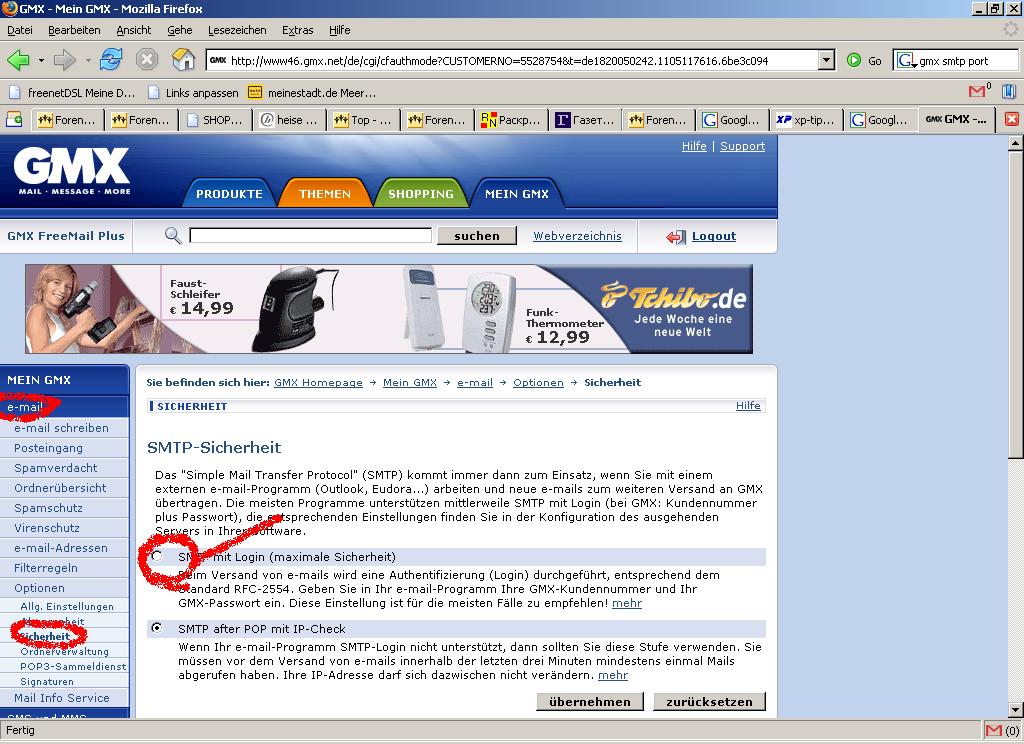The image size is (1024, 744).
Task: Switch to the xp-tip browser tab
Action: (805, 120)
